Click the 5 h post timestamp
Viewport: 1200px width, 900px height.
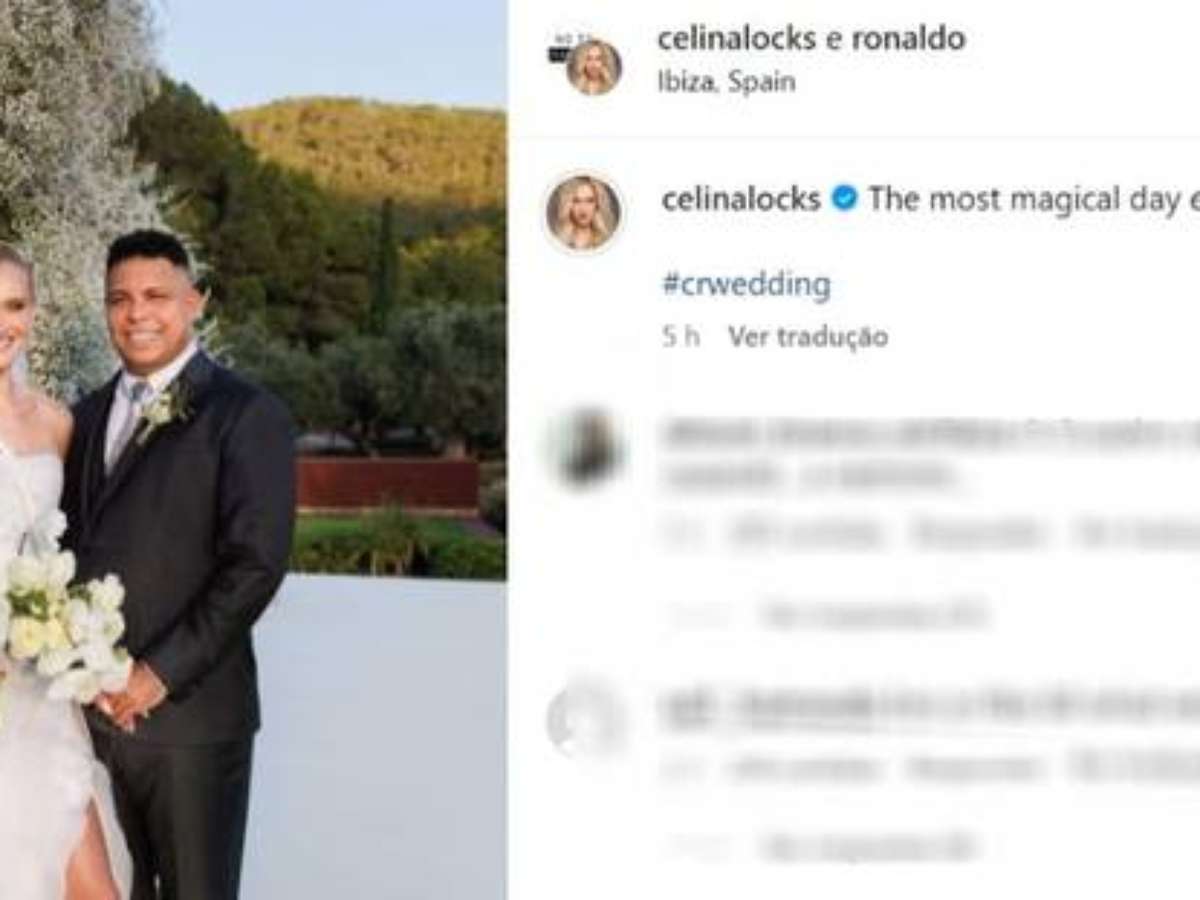(x=680, y=337)
